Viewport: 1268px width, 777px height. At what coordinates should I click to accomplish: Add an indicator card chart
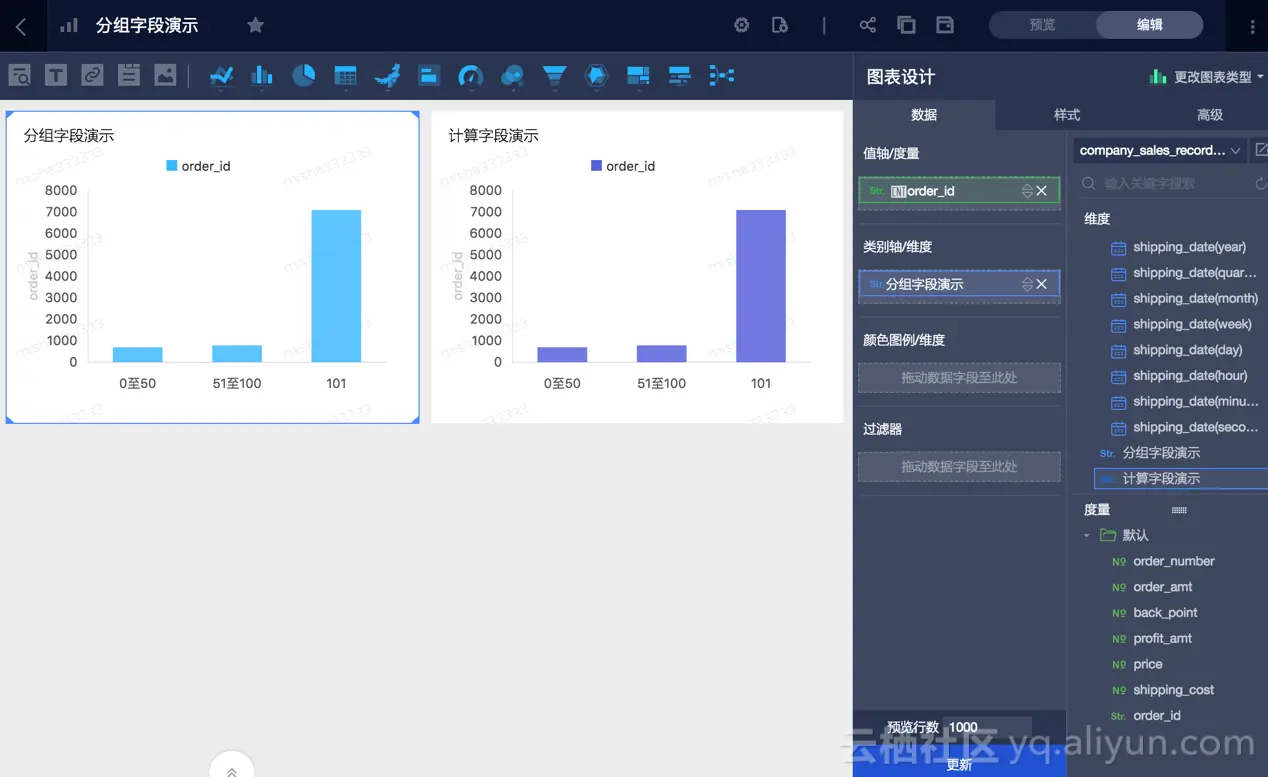(429, 76)
